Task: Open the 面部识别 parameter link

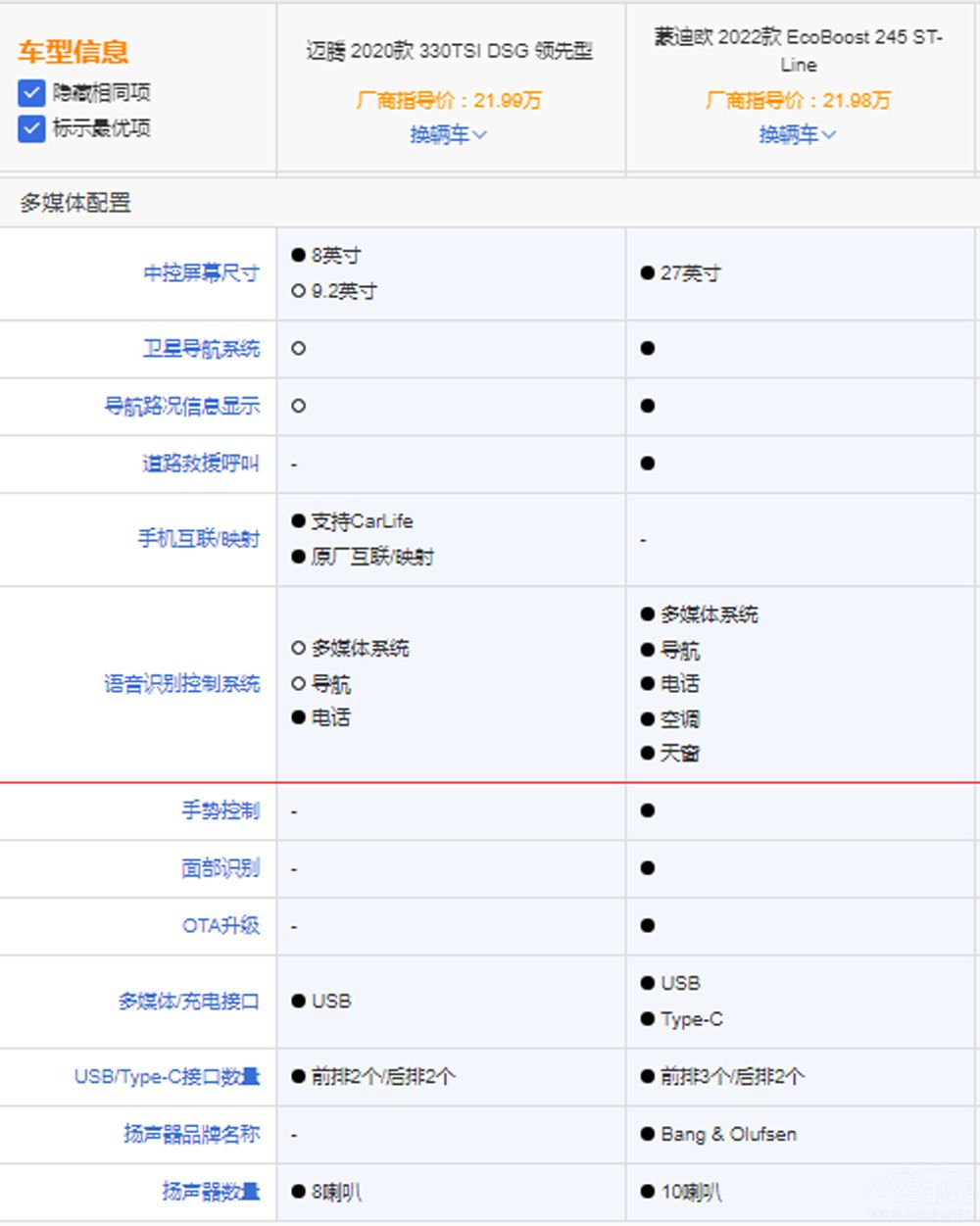Action: coord(220,868)
